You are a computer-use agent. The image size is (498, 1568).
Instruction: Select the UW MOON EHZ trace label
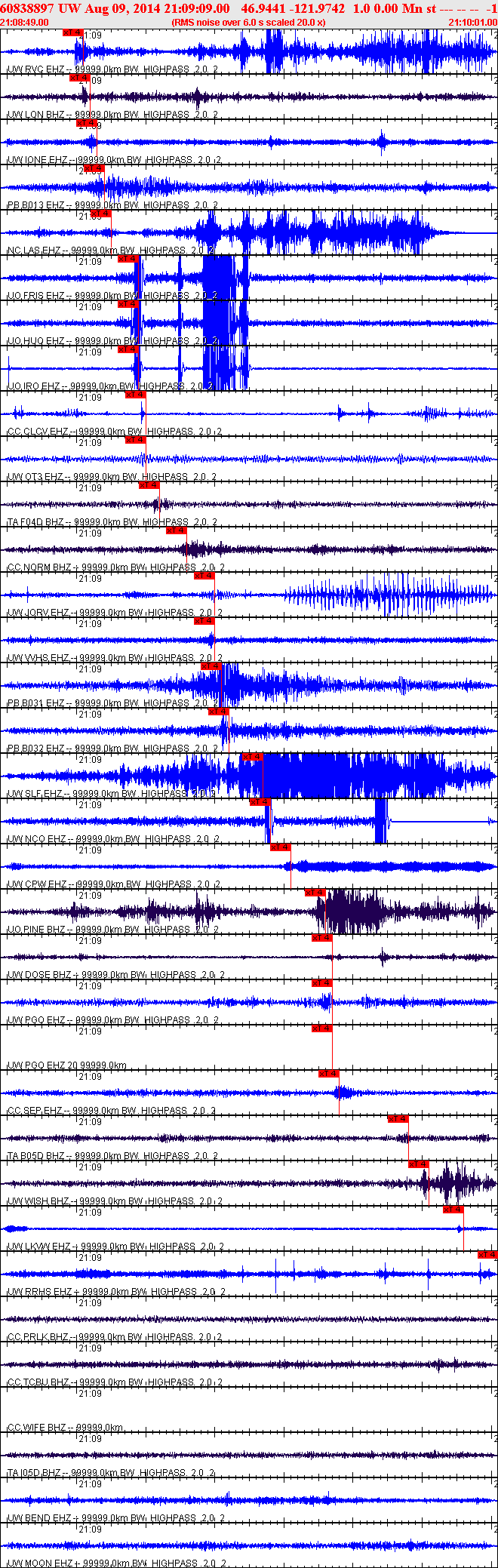coord(118,1563)
